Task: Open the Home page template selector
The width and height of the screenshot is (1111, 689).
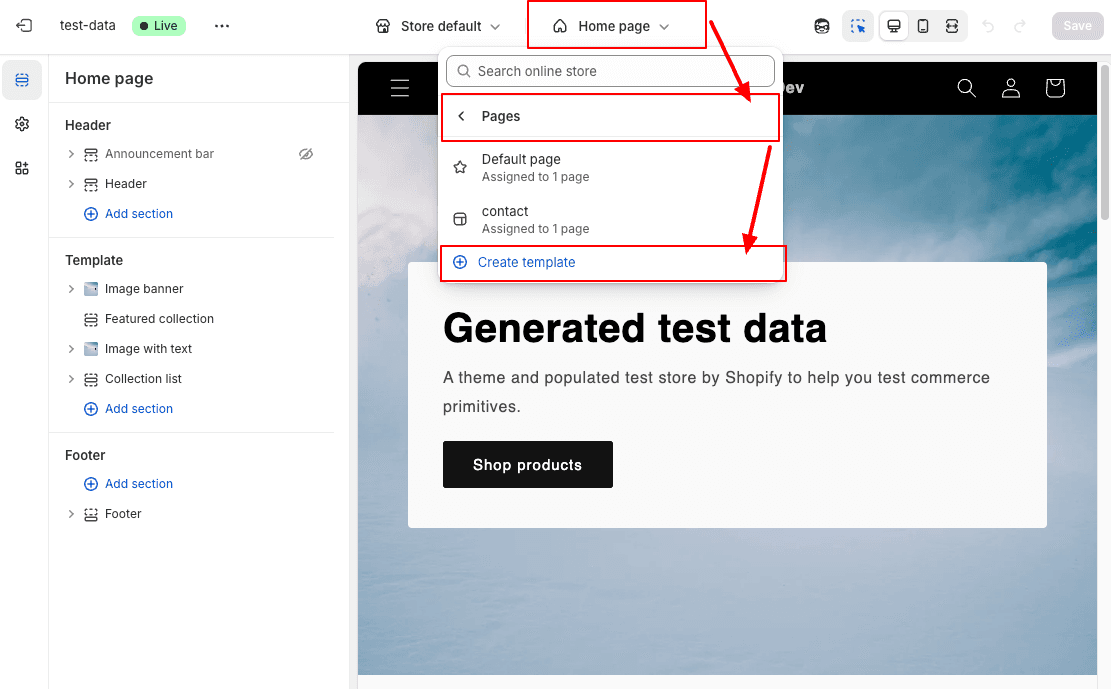Action: click(616, 25)
